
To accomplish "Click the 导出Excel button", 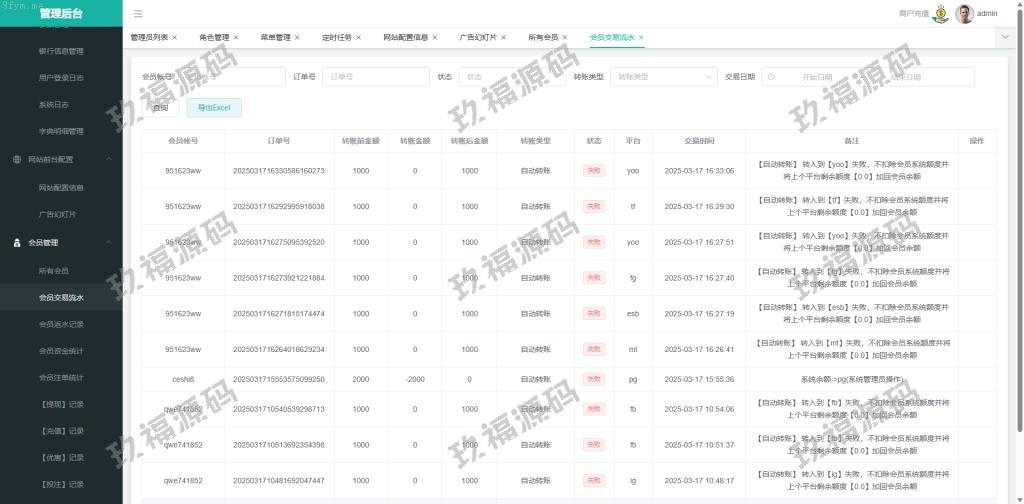I will click(213, 107).
